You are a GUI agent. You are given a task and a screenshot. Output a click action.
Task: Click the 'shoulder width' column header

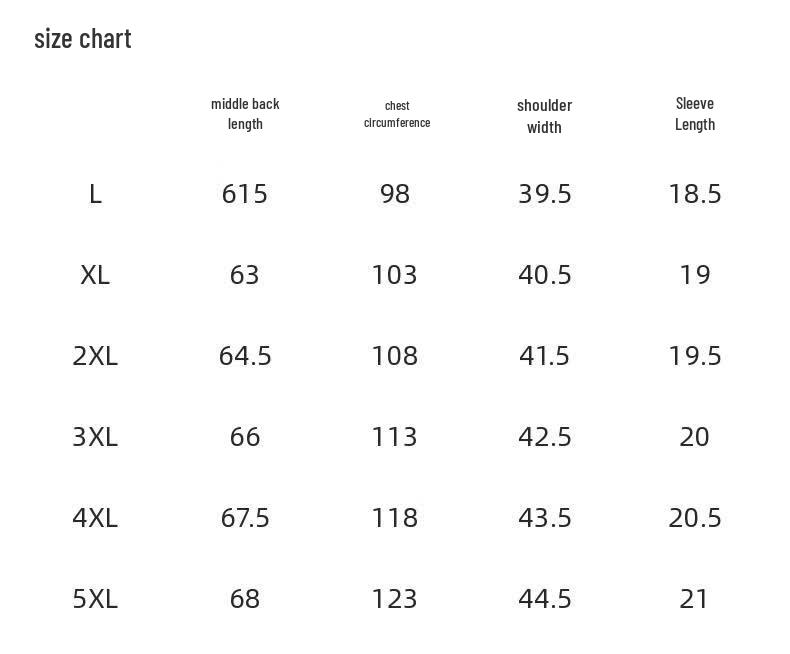click(x=544, y=116)
